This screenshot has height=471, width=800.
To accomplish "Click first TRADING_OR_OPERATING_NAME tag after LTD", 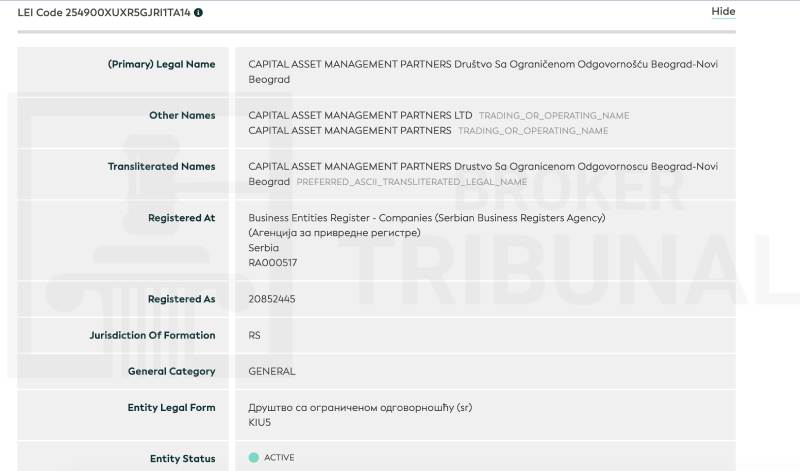I will [554, 116].
